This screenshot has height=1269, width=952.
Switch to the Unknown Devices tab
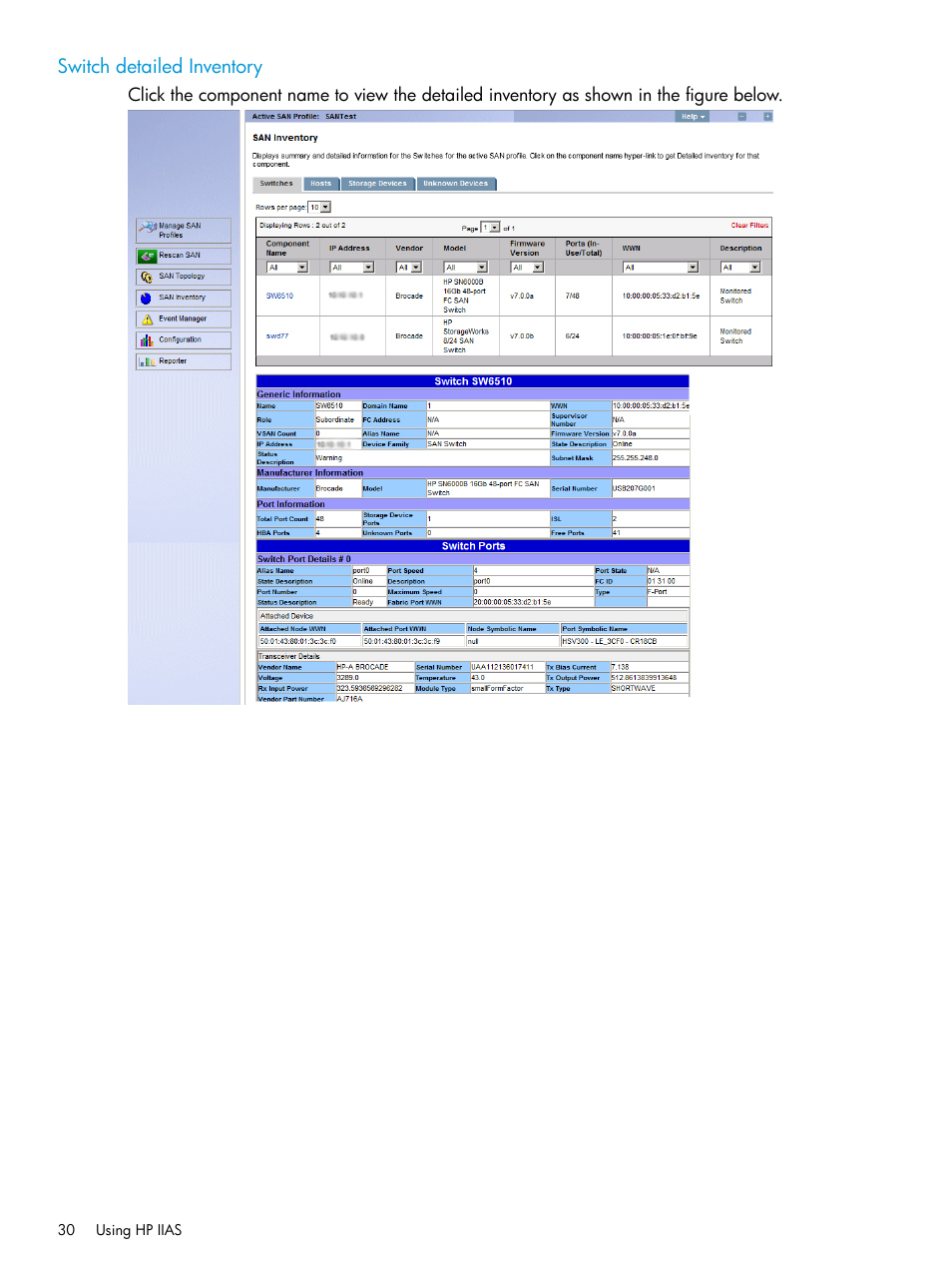point(455,184)
